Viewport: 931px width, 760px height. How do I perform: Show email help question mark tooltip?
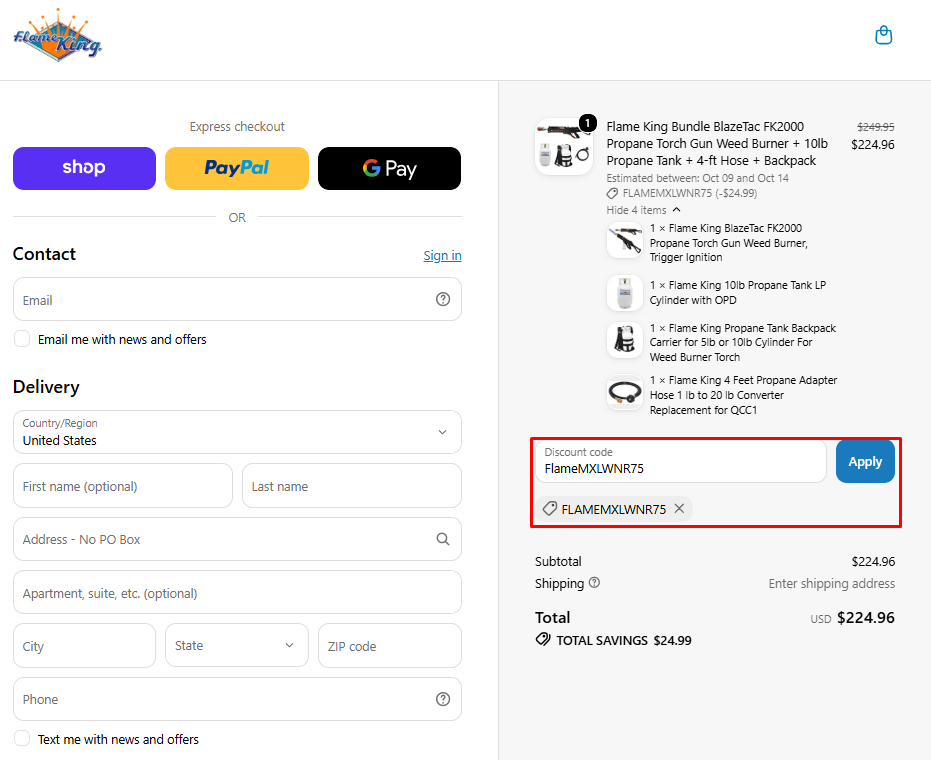(443, 299)
